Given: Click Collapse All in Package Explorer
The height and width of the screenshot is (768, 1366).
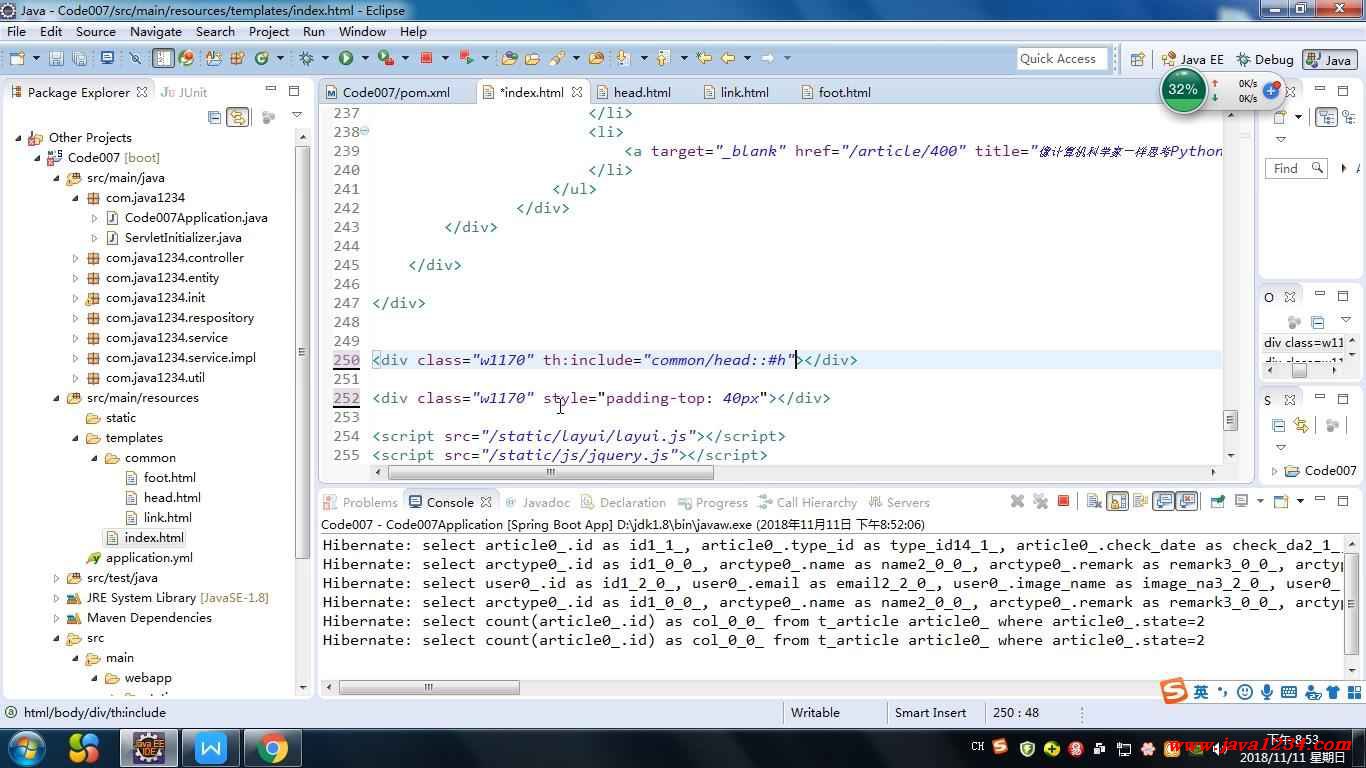Looking at the screenshot, I should point(214,117).
